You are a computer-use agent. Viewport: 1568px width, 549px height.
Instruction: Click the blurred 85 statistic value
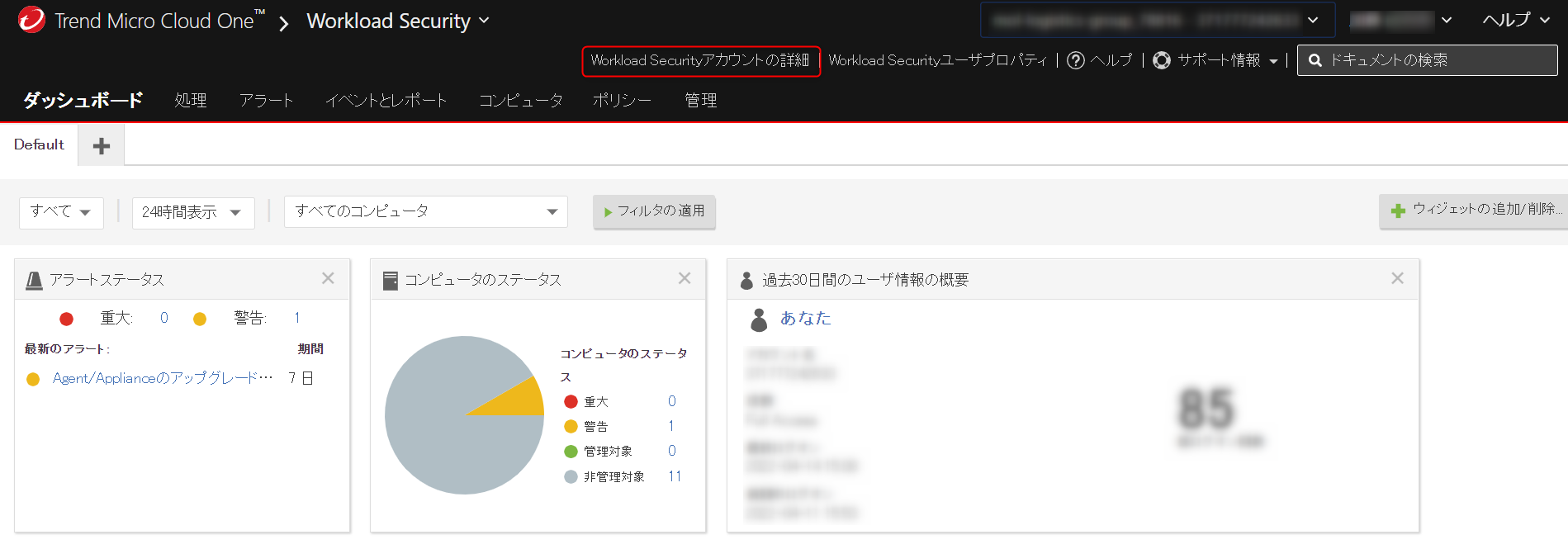pos(1206,409)
